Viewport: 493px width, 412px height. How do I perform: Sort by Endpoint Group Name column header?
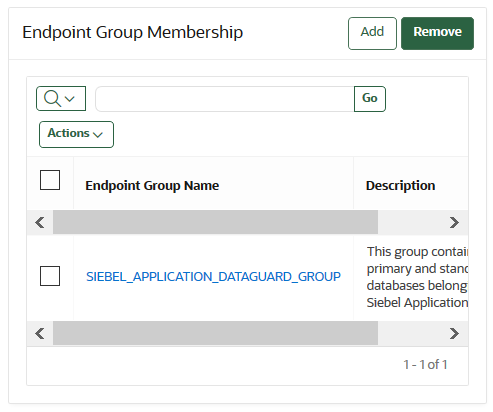(x=152, y=185)
